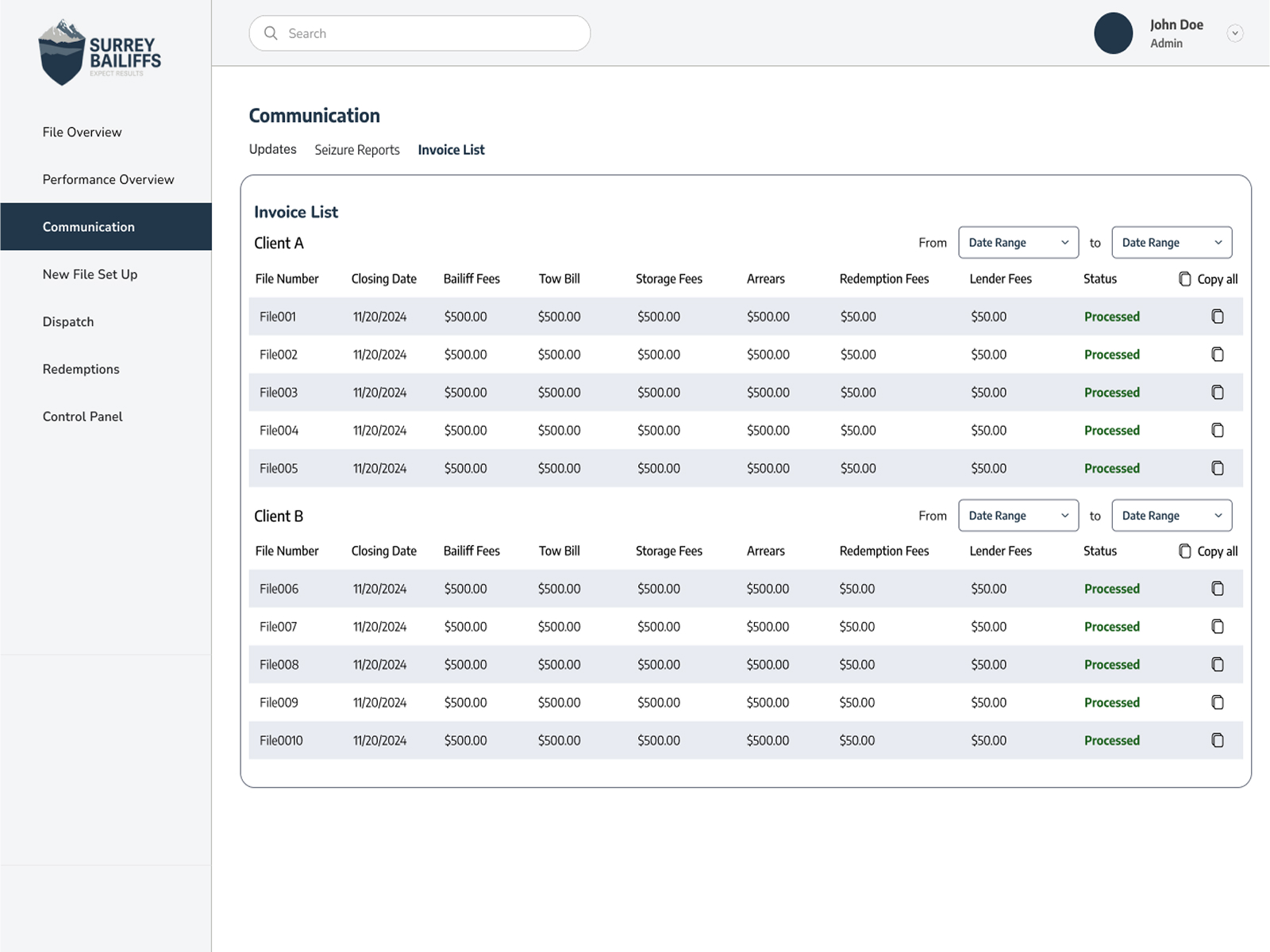The width and height of the screenshot is (1270, 952).
Task: Switch to the Seizure Reports tab
Action: coord(357,149)
